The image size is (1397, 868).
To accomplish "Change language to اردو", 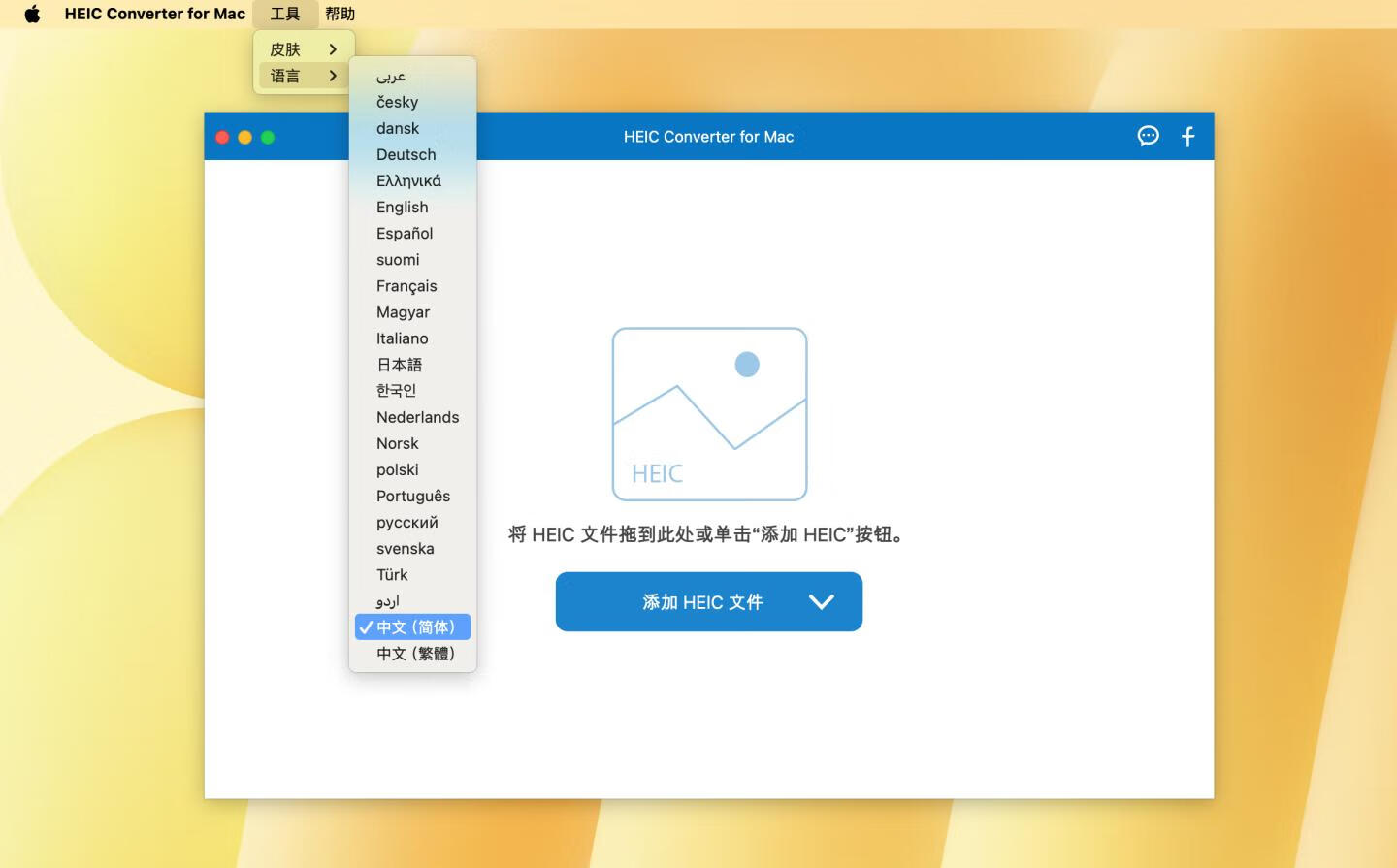I will 412,600.
